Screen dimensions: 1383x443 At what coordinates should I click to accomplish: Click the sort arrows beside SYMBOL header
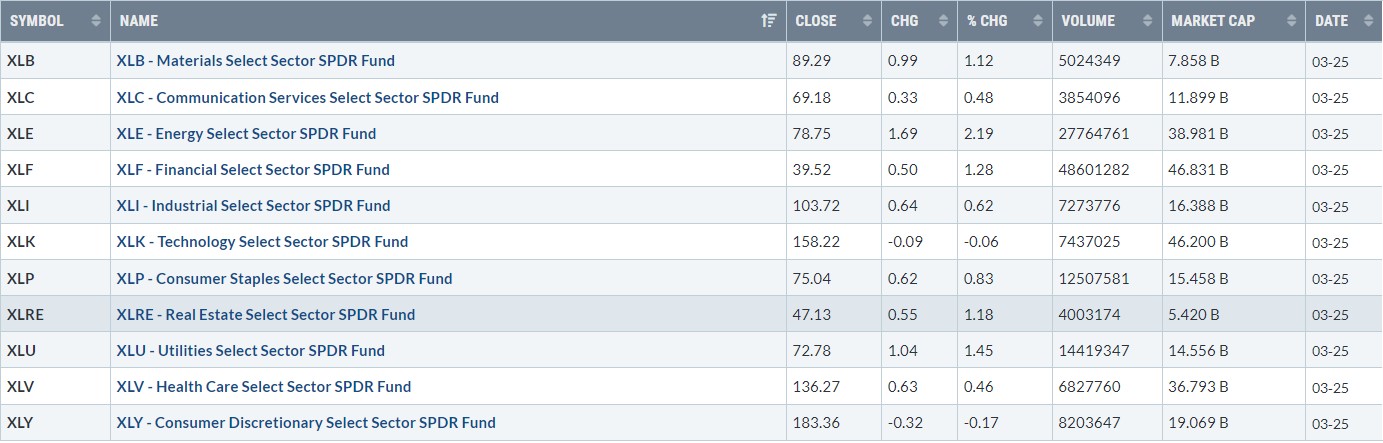coord(96,21)
